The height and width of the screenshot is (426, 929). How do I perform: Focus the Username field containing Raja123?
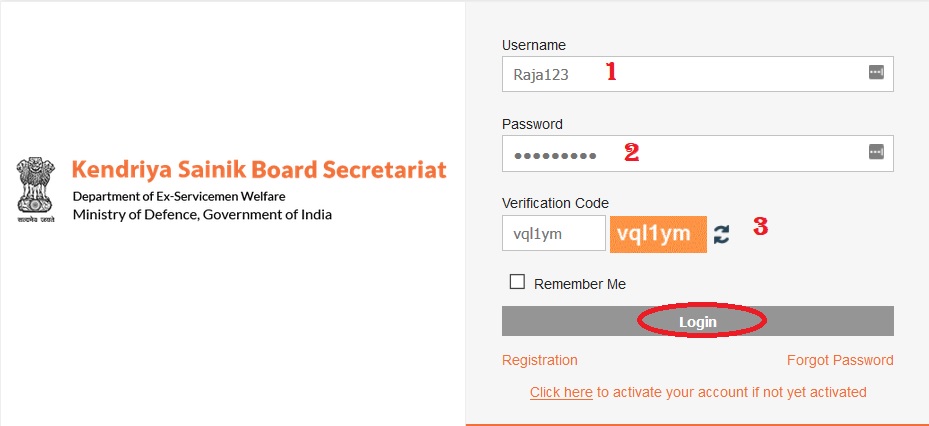pyautogui.click(x=697, y=74)
